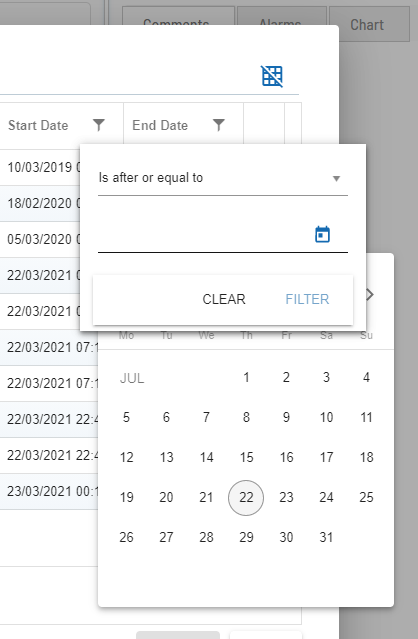Toggle the calendar picker icon
The width and height of the screenshot is (418, 639).
tap(322, 234)
